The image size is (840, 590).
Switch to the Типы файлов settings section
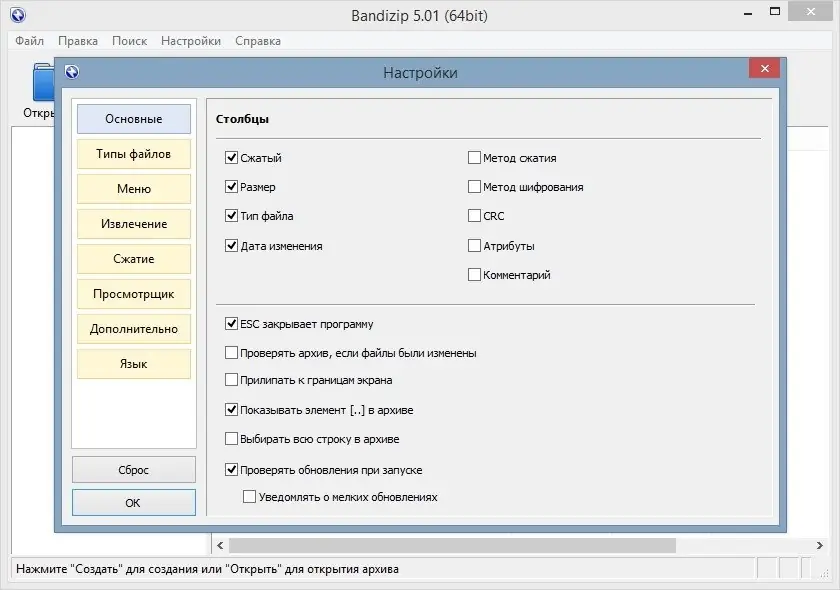(133, 153)
